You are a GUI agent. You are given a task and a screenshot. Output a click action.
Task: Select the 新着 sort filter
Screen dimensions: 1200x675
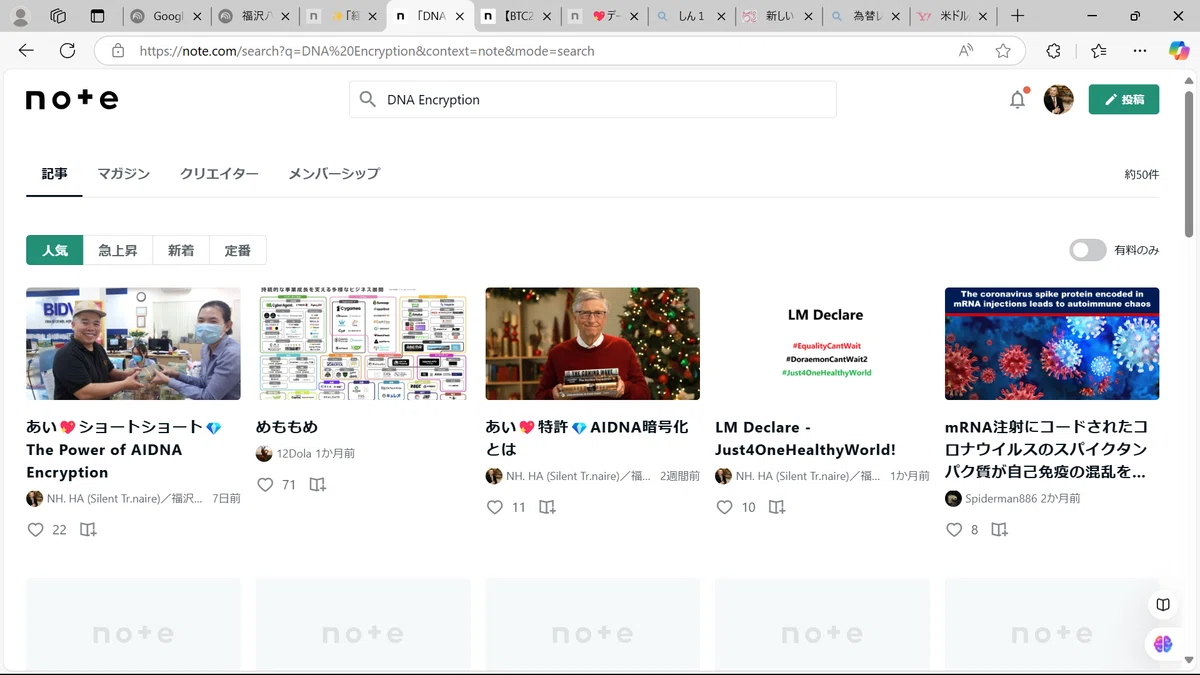point(181,250)
